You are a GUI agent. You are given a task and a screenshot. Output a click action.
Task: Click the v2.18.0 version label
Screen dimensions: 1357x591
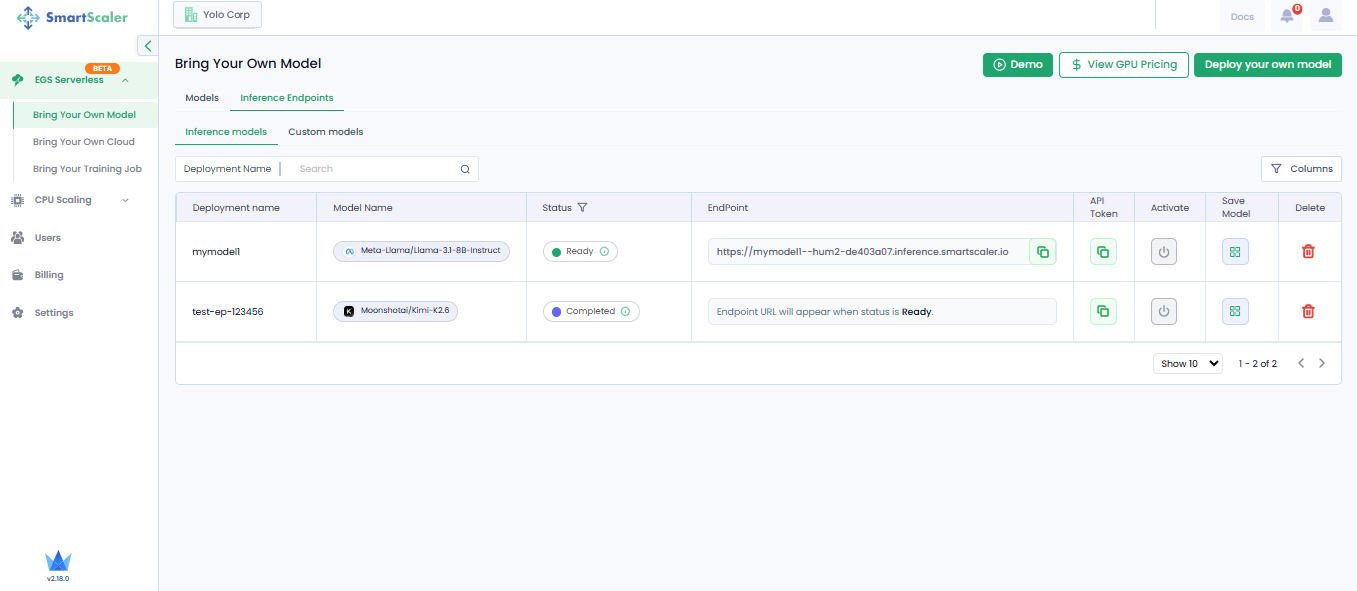tap(58, 579)
